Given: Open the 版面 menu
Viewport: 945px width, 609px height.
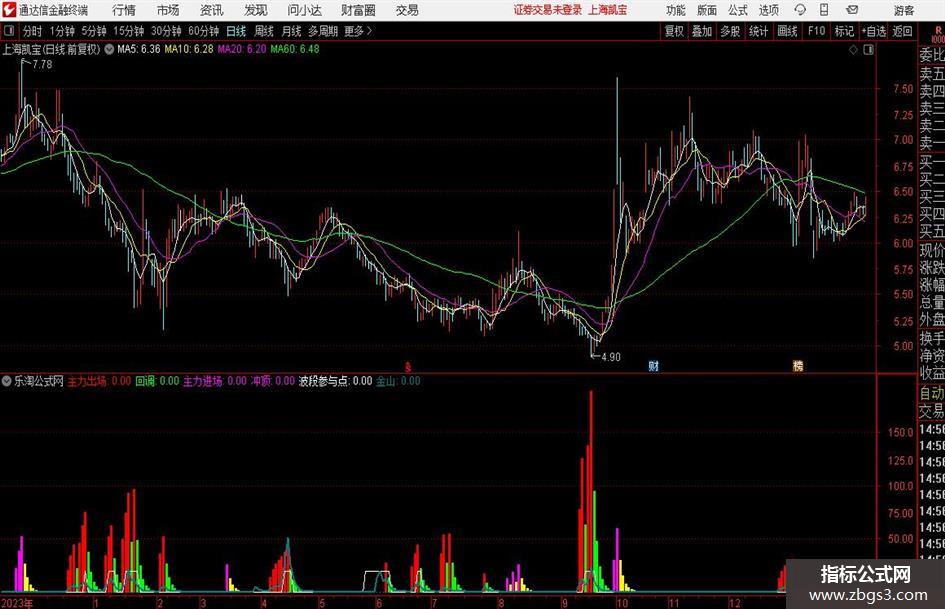Looking at the screenshot, I should pos(707,10).
